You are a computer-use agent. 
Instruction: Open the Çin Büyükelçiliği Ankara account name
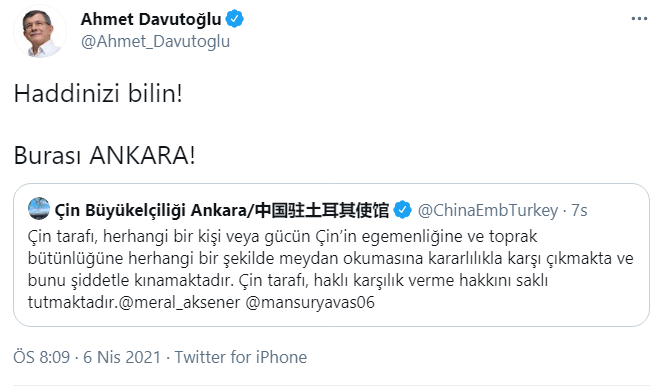click(222, 210)
